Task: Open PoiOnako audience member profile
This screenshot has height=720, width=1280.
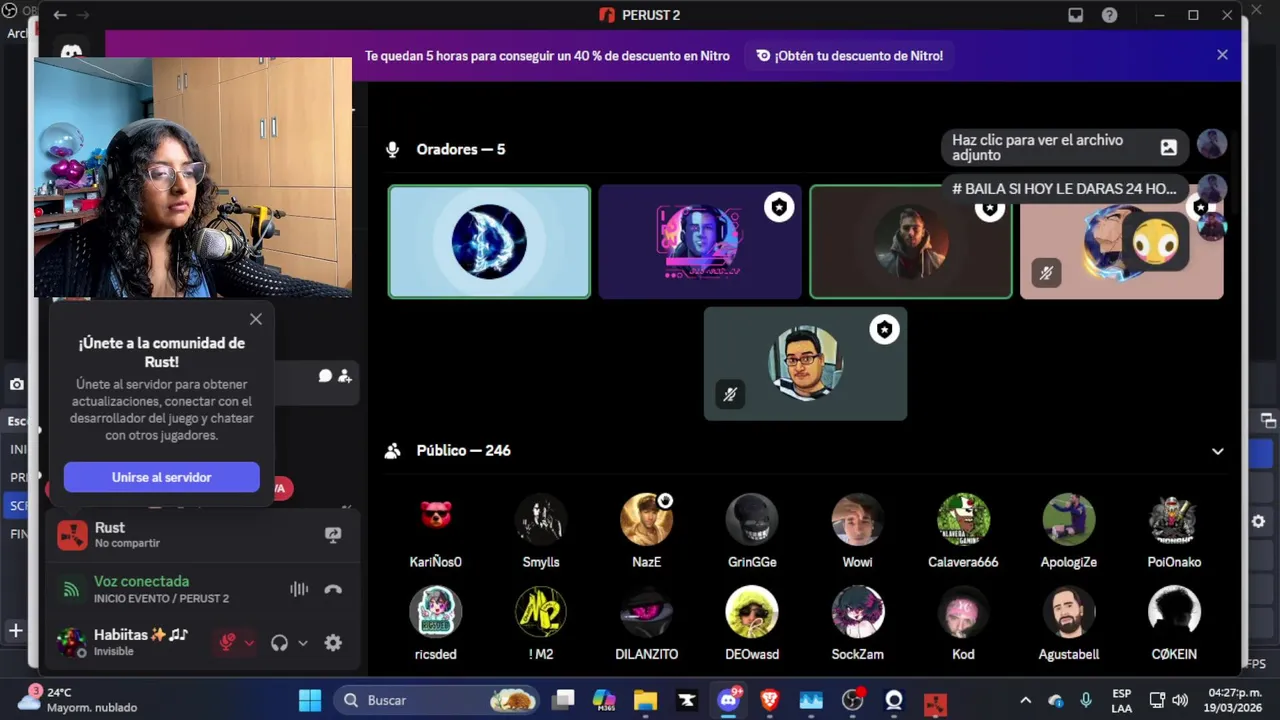Action: [x=1174, y=532]
